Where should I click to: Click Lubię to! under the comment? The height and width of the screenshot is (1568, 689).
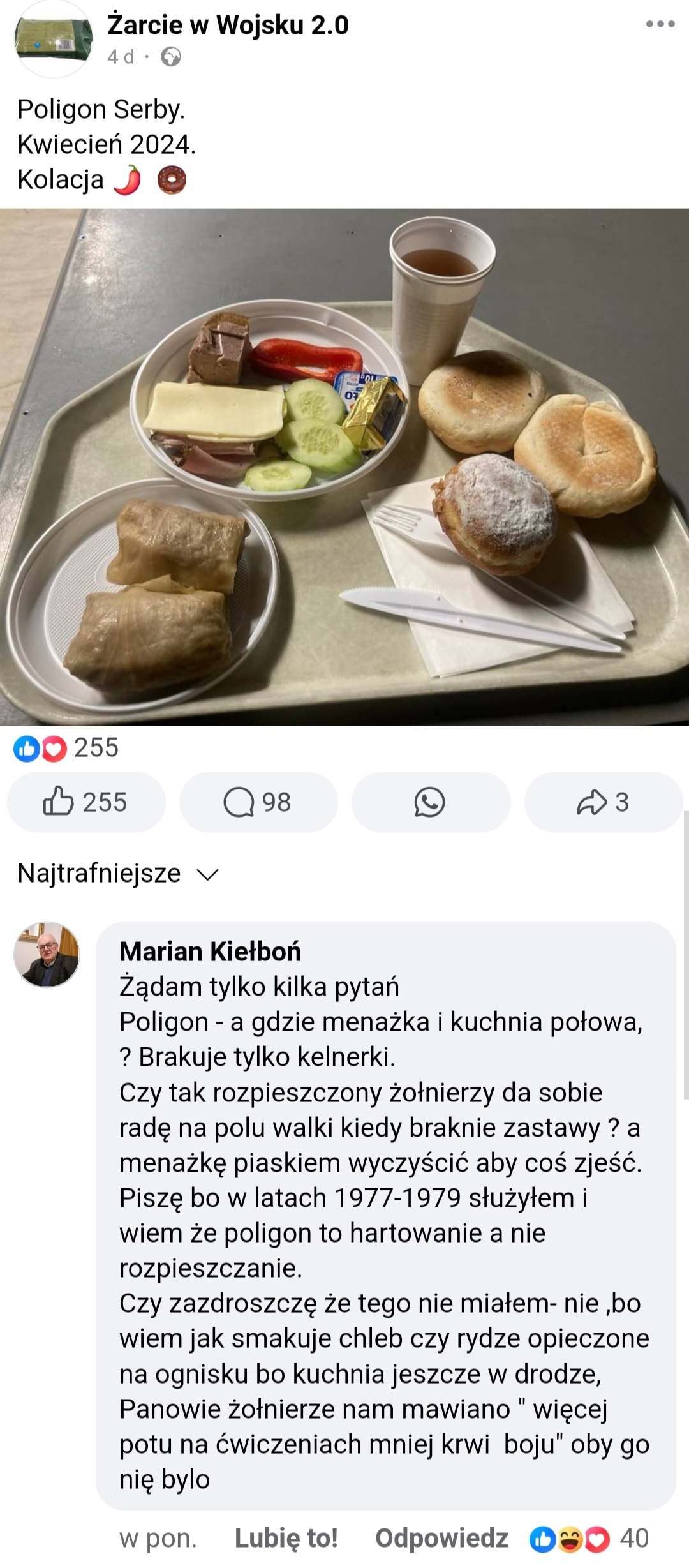point(286,1539)
